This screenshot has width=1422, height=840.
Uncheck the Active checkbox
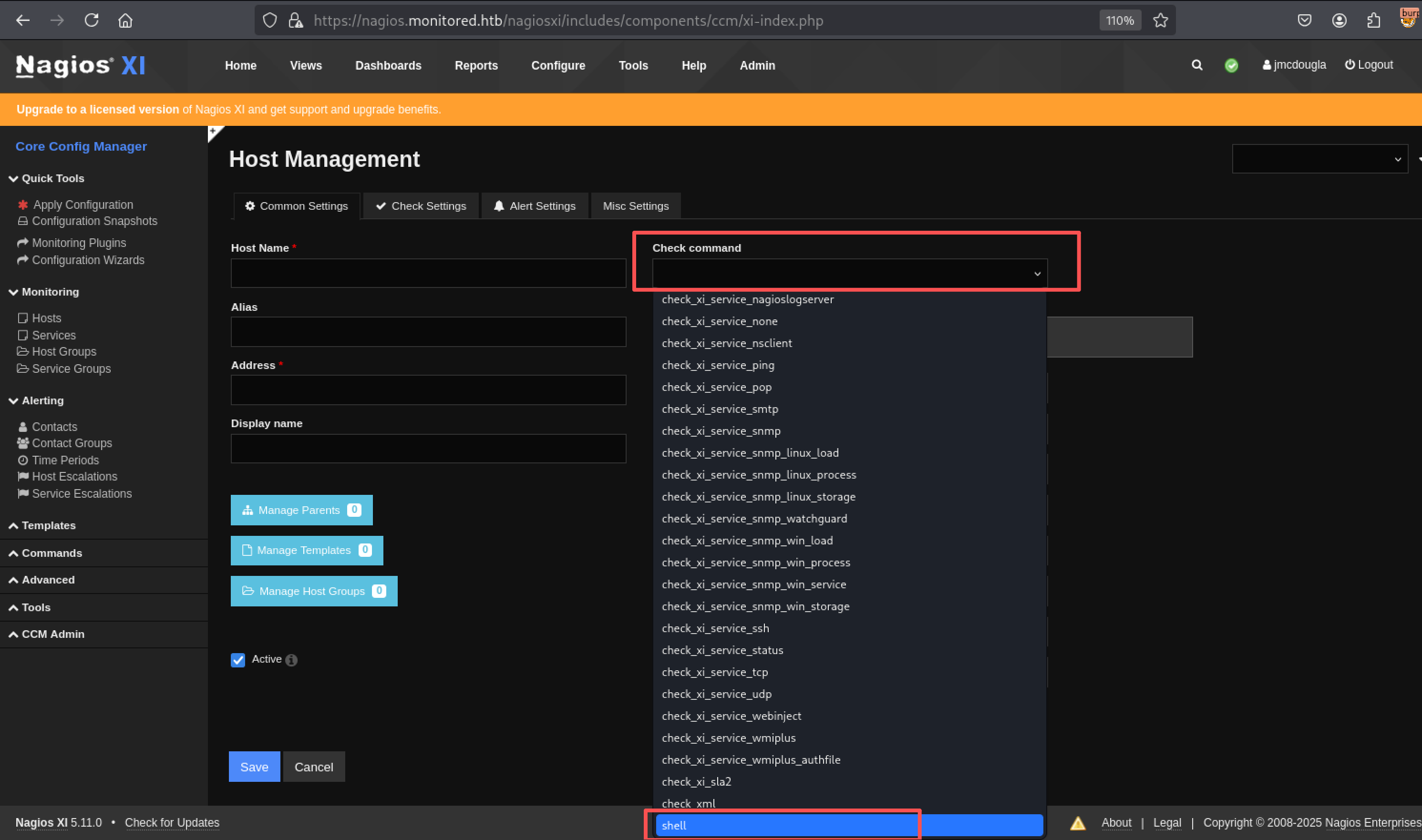click(238, 660)
